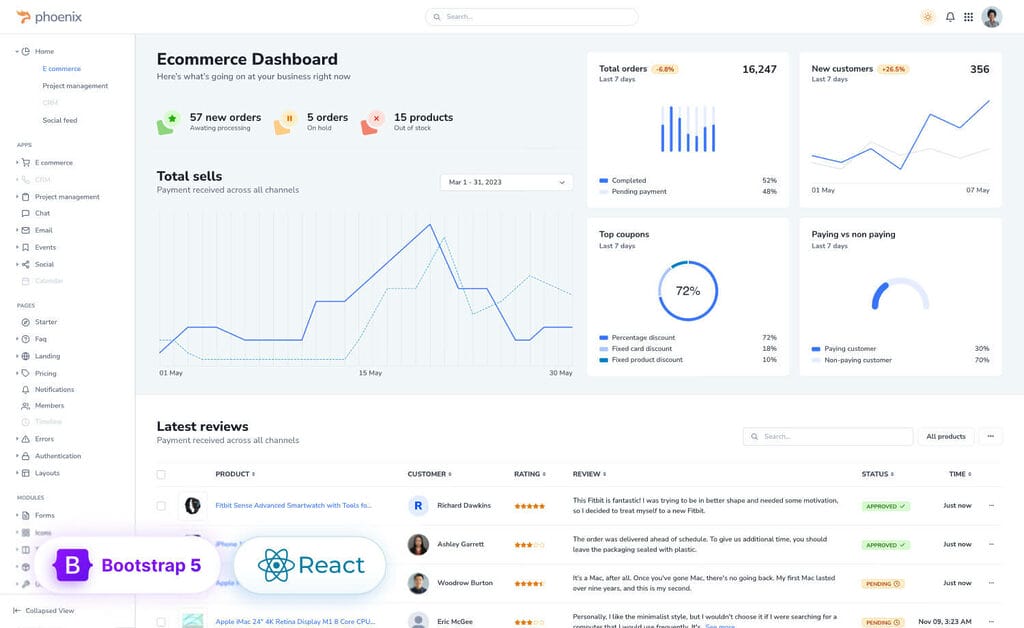Viewport: 1024px width, 628px height.
Task: Tick the checkbox for Fitbit Sense row
Action: tap(161, 506)
